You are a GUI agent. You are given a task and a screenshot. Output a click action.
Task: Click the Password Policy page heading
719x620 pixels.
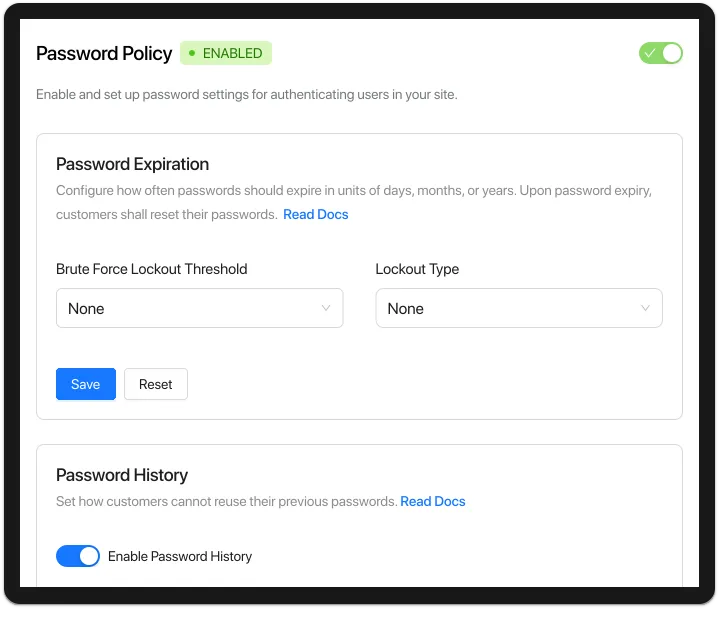[x=104, y=54]
